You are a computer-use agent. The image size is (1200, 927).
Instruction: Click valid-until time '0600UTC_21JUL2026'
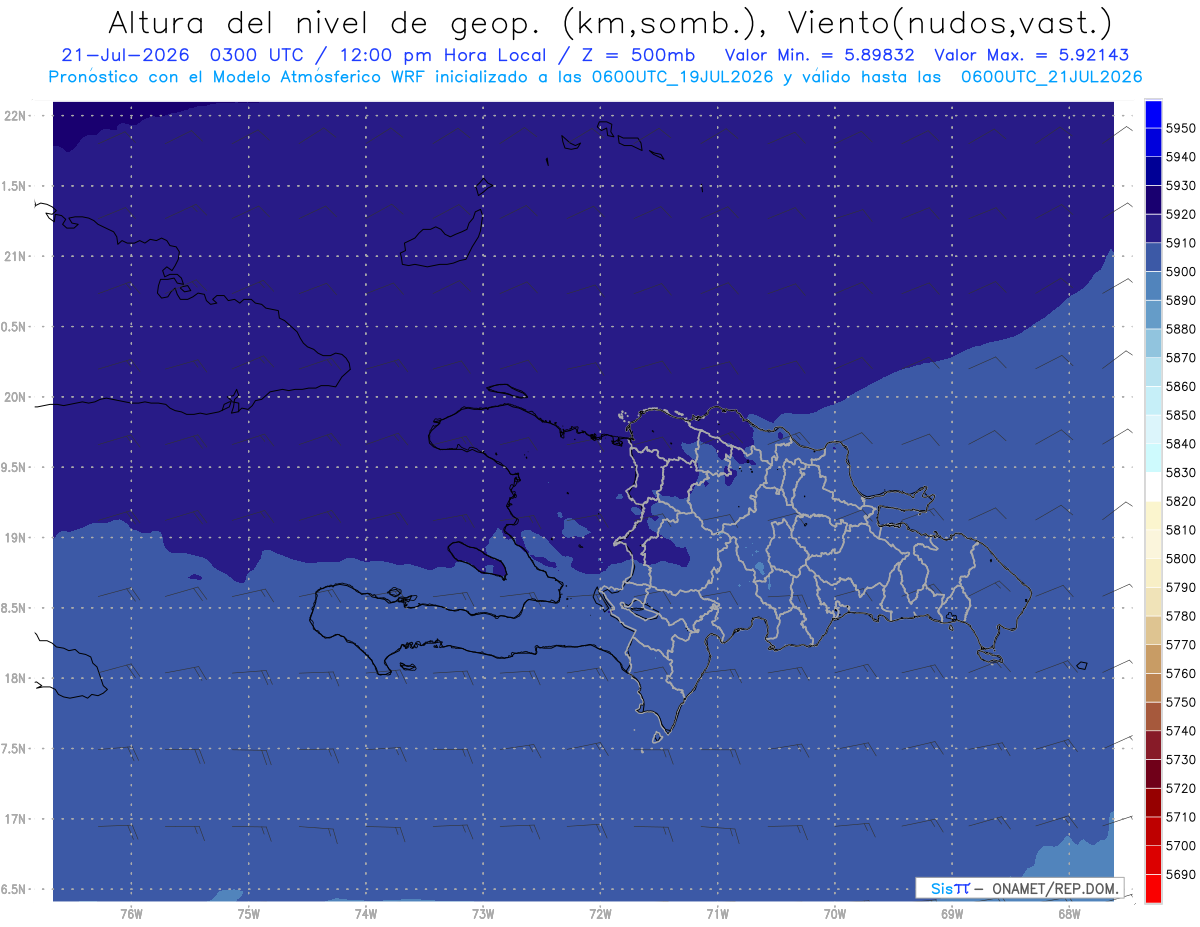tap(1052, 77)
